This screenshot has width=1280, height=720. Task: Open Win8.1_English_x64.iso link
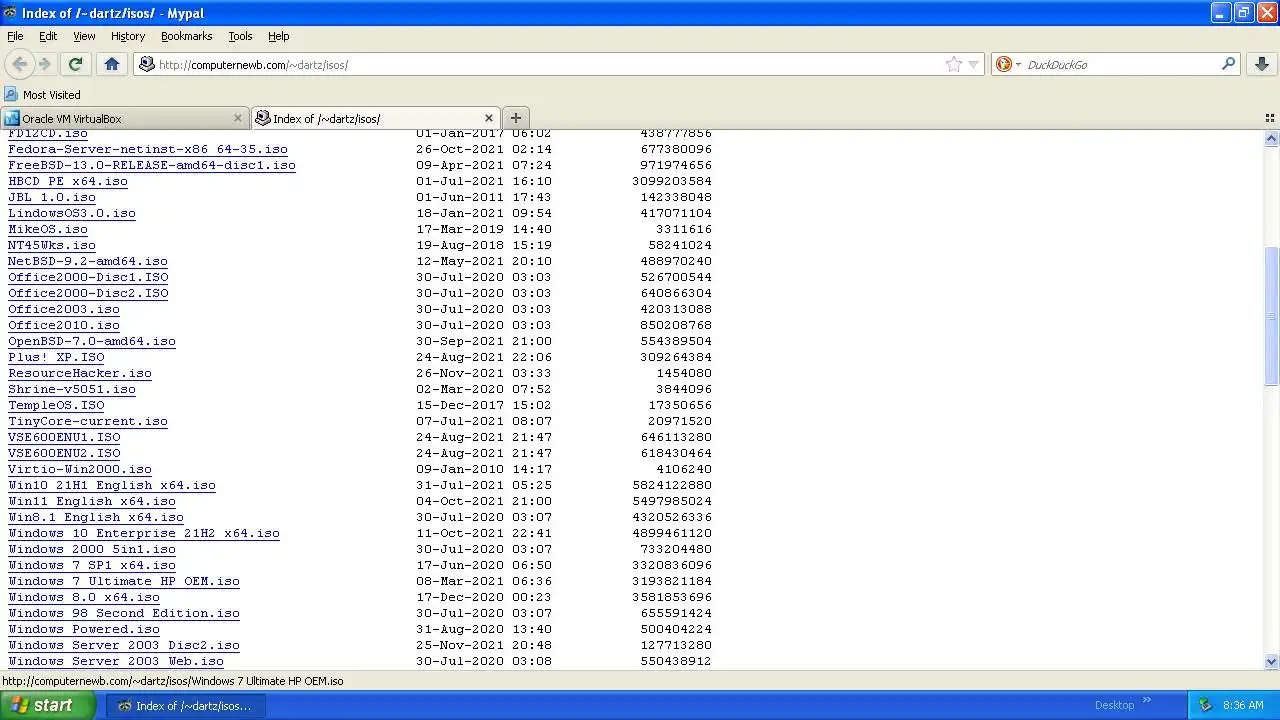click(x=96, y=517)
